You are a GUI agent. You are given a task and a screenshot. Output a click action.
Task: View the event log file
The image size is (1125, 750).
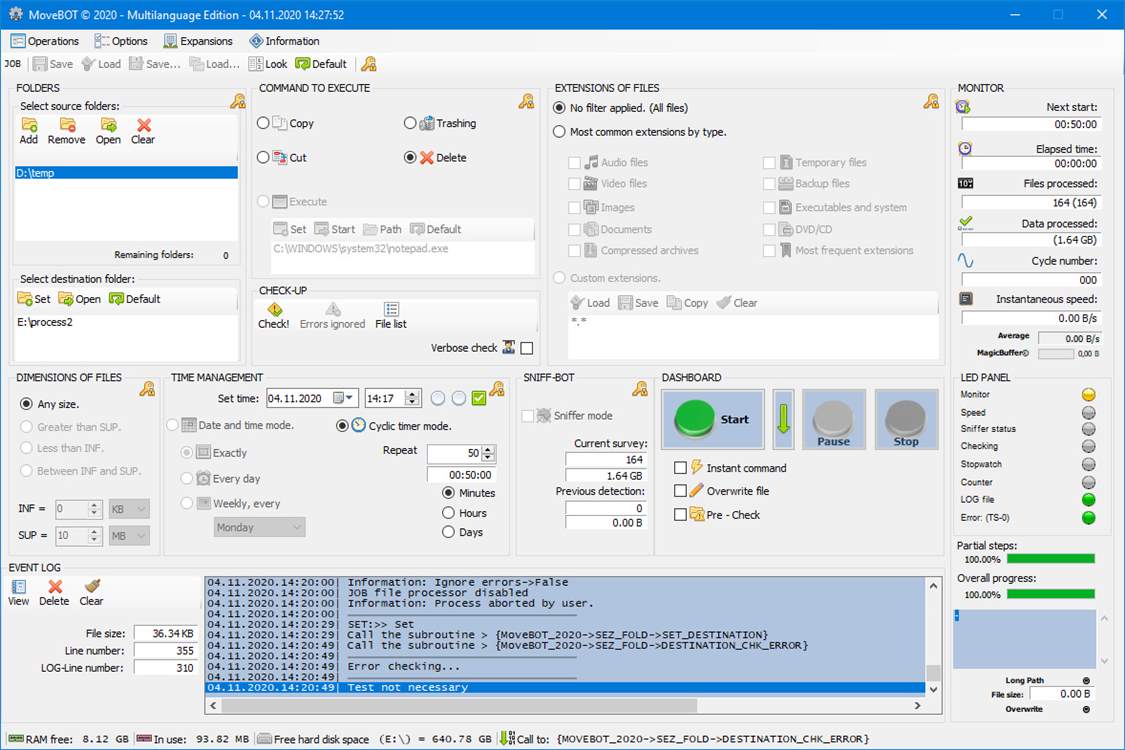click(19, 594)
